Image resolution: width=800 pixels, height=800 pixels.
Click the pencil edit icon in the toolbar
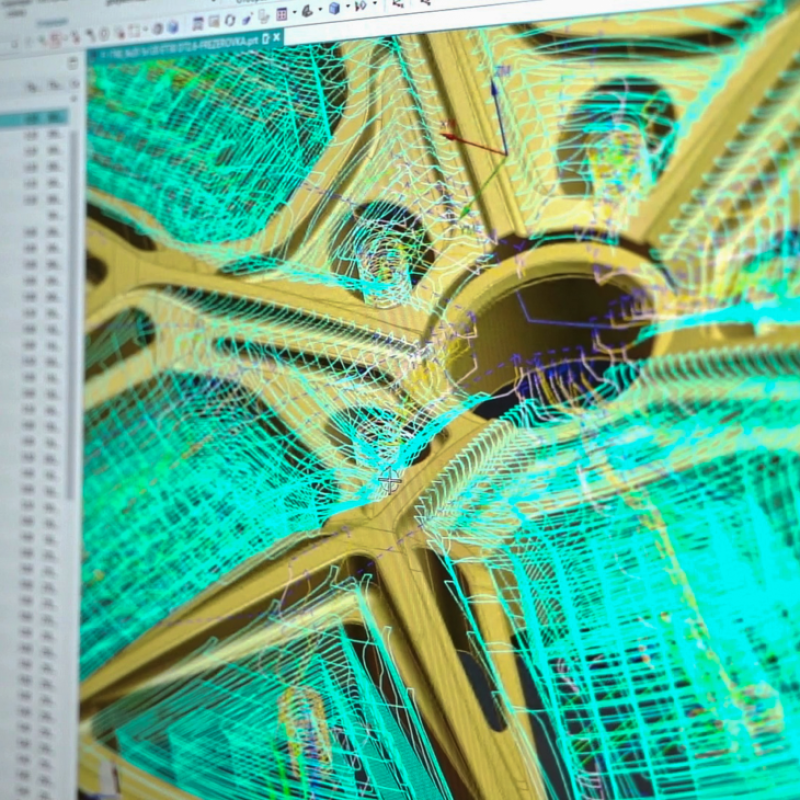(x=246, y=19)
